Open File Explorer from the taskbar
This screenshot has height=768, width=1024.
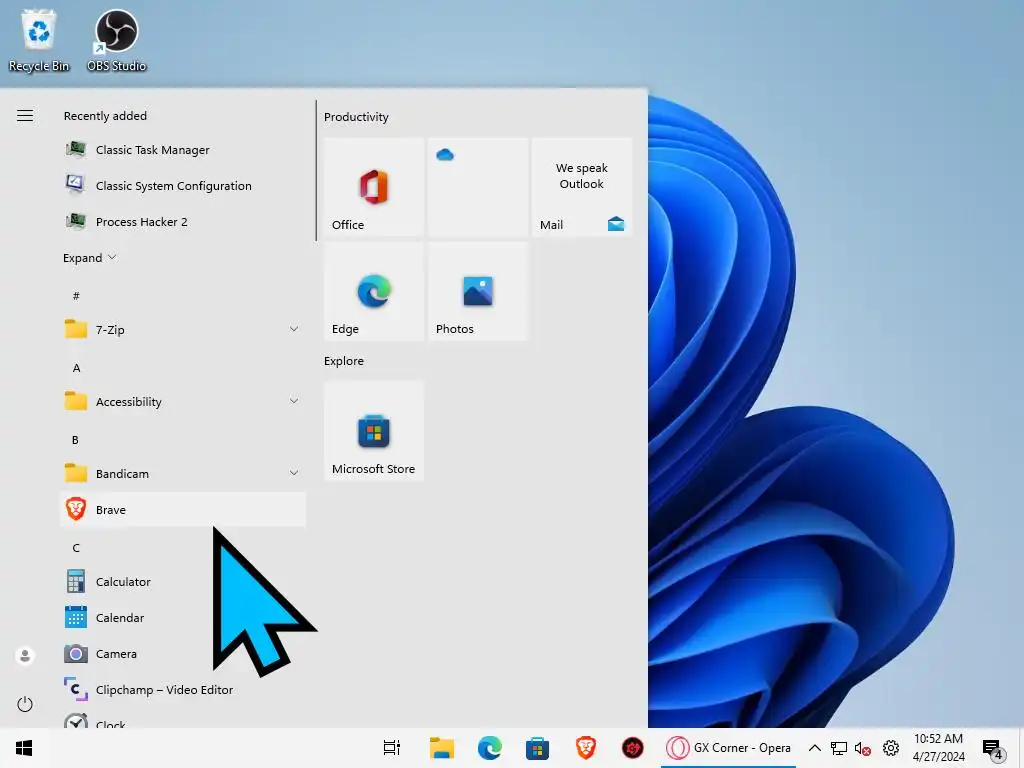click(x=441, y=748)
